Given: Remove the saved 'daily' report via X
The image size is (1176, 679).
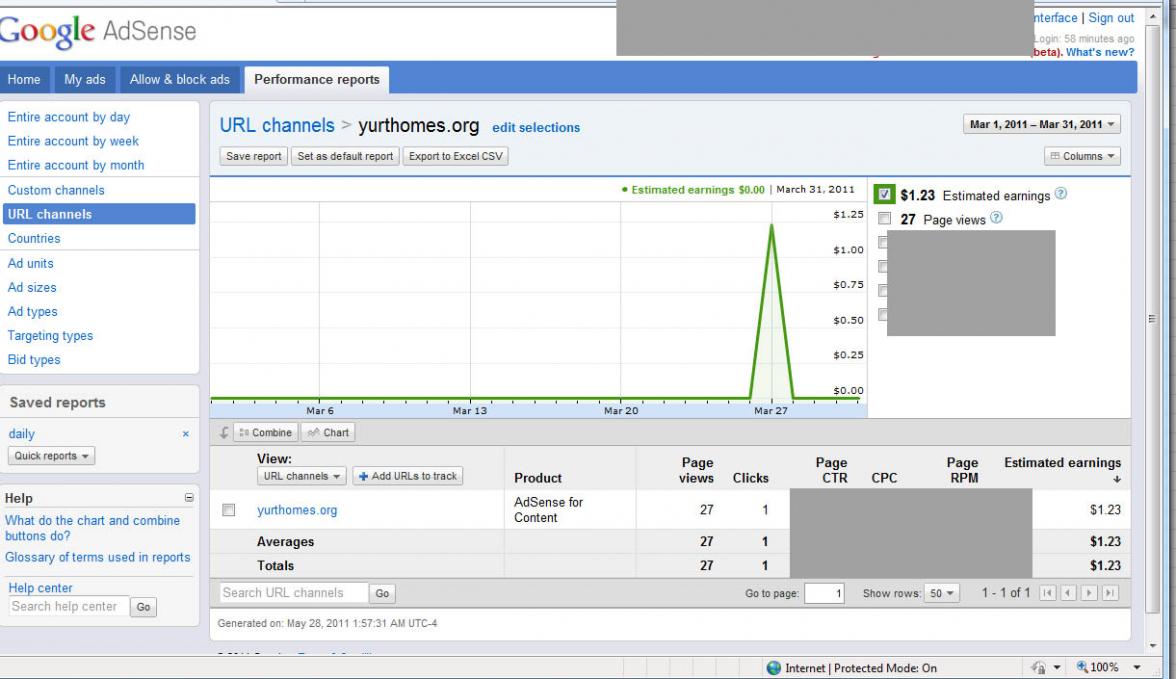Looking at the screenshot, I should (185, 434).
